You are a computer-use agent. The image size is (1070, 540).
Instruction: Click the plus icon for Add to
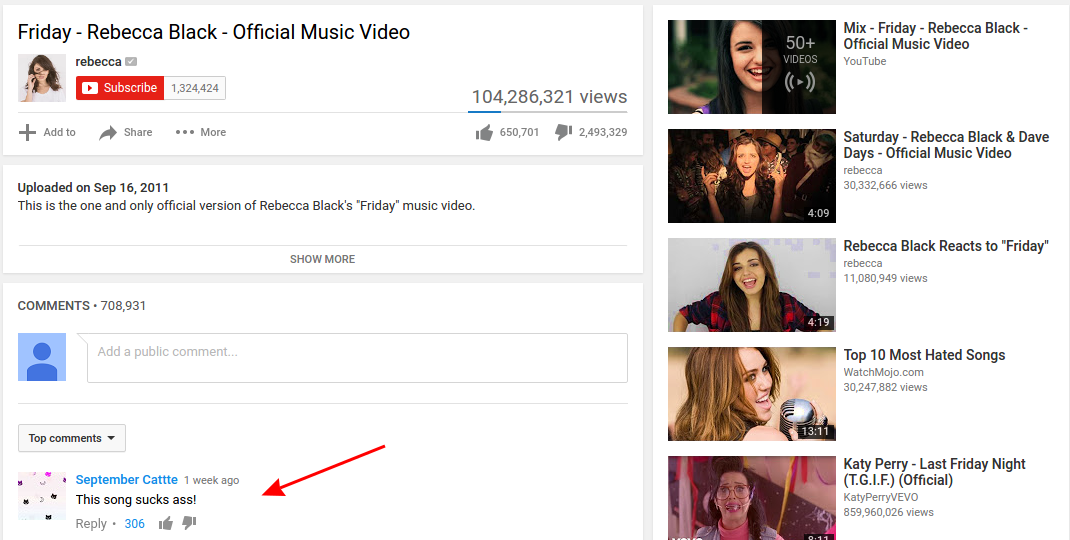click(27, 132)
